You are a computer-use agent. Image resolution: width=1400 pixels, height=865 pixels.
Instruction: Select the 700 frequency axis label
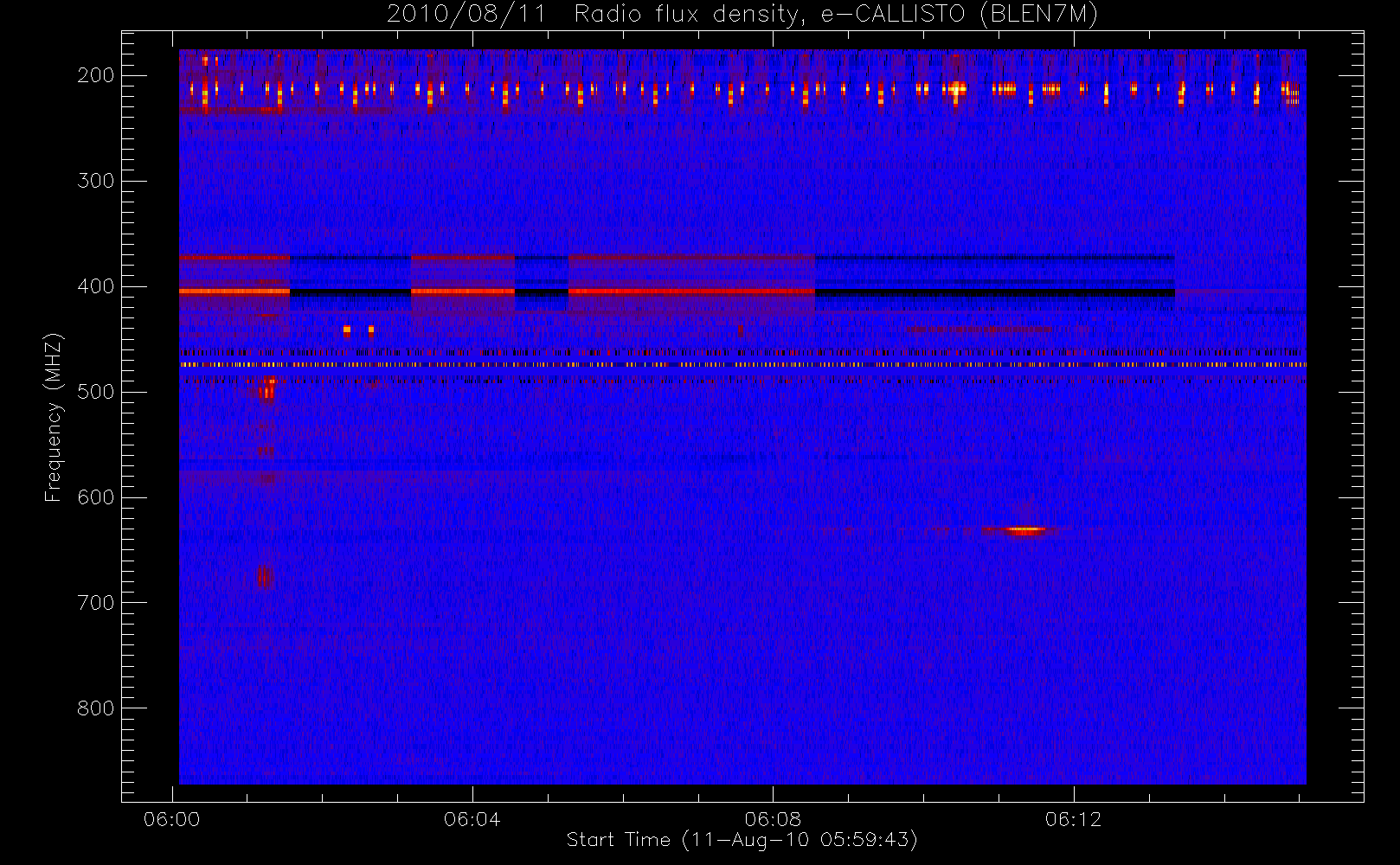click(96, 603)
